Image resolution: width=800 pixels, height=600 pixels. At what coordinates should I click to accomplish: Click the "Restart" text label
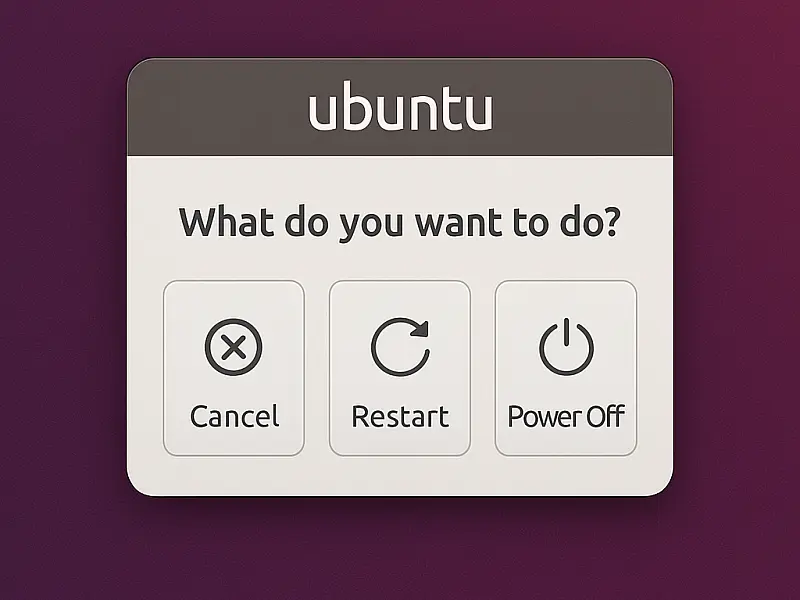(401, 416)
